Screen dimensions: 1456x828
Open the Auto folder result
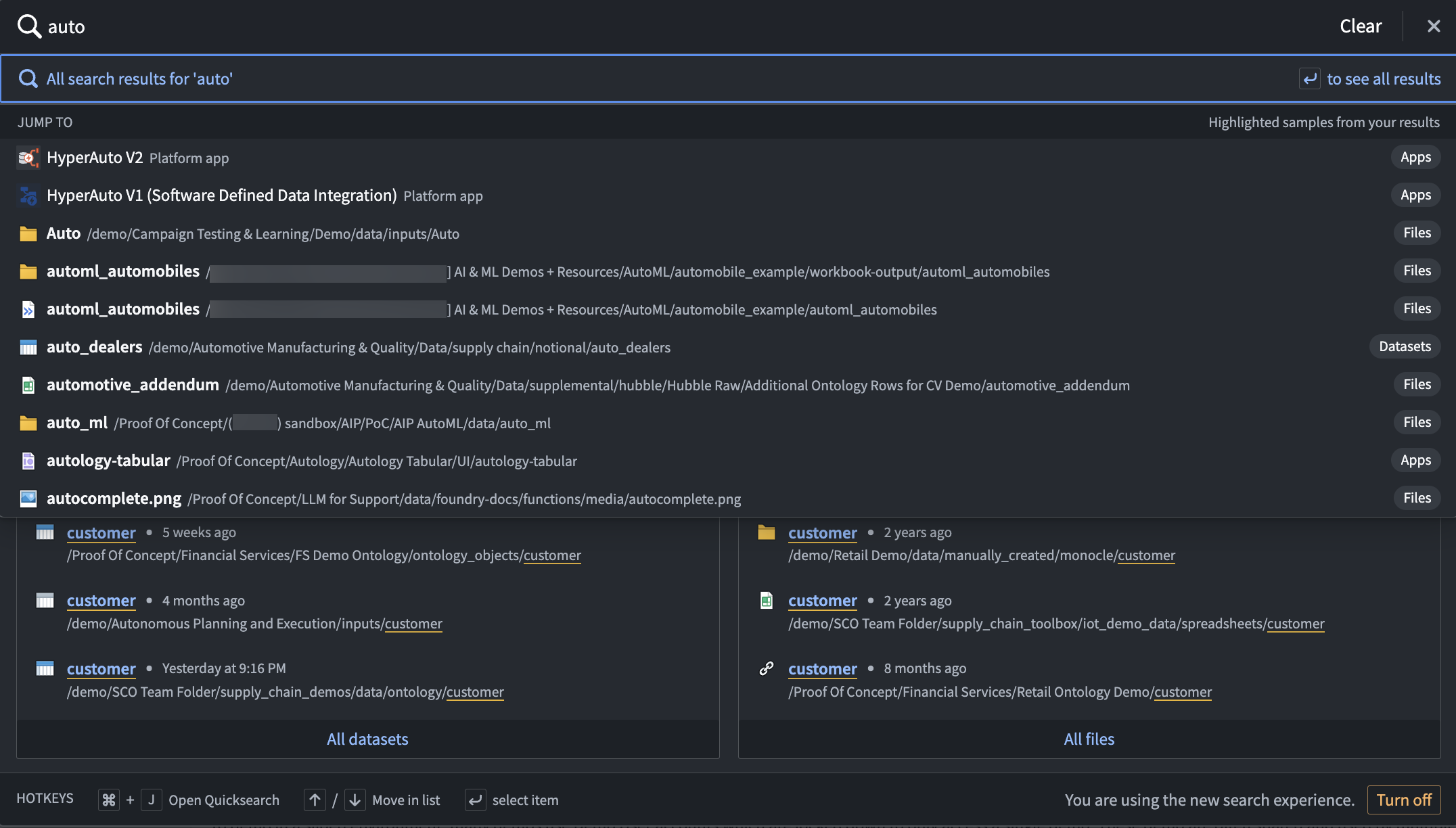click(728, 233)
